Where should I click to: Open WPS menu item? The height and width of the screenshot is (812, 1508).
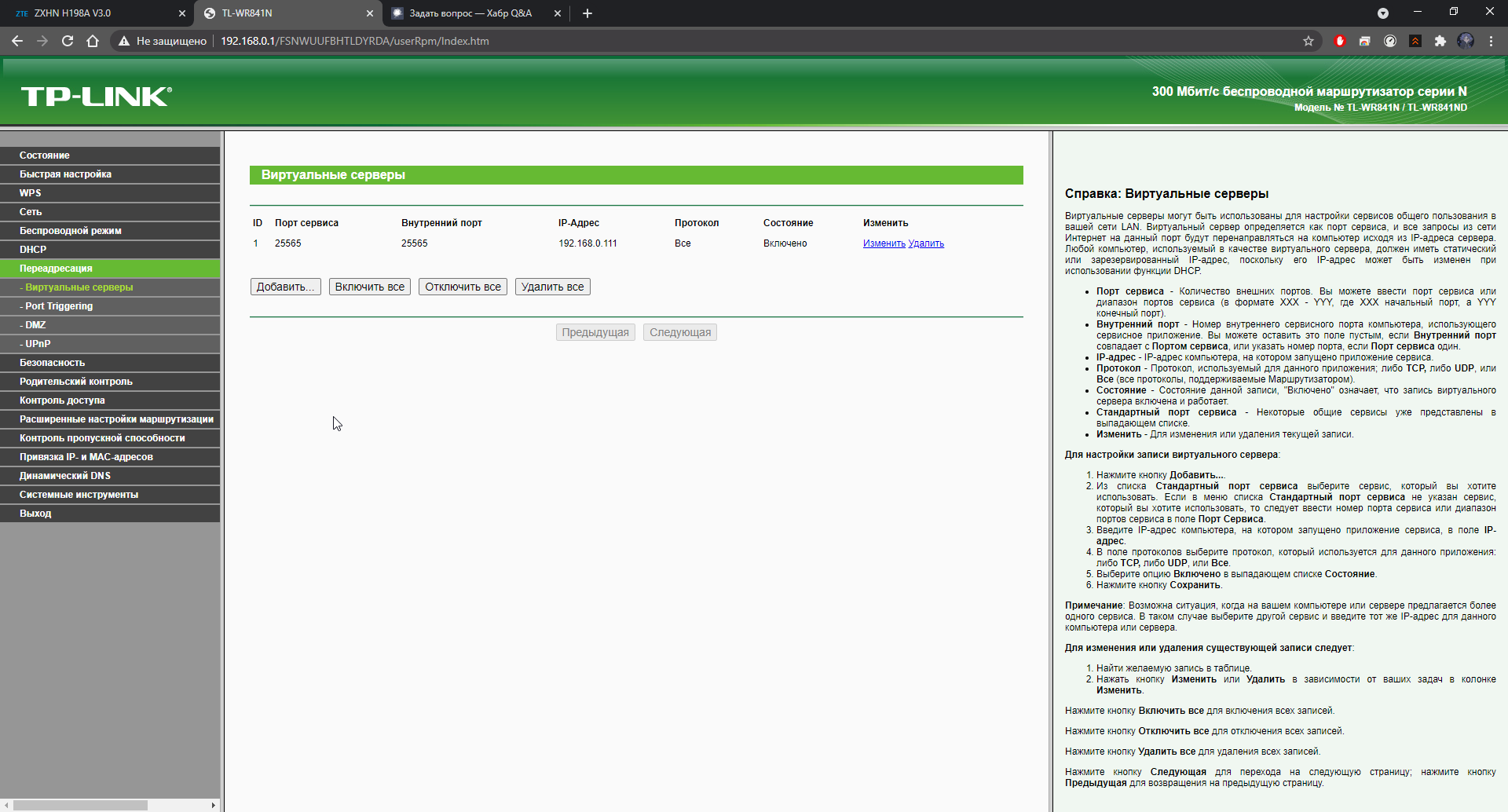tap(110, 193)
